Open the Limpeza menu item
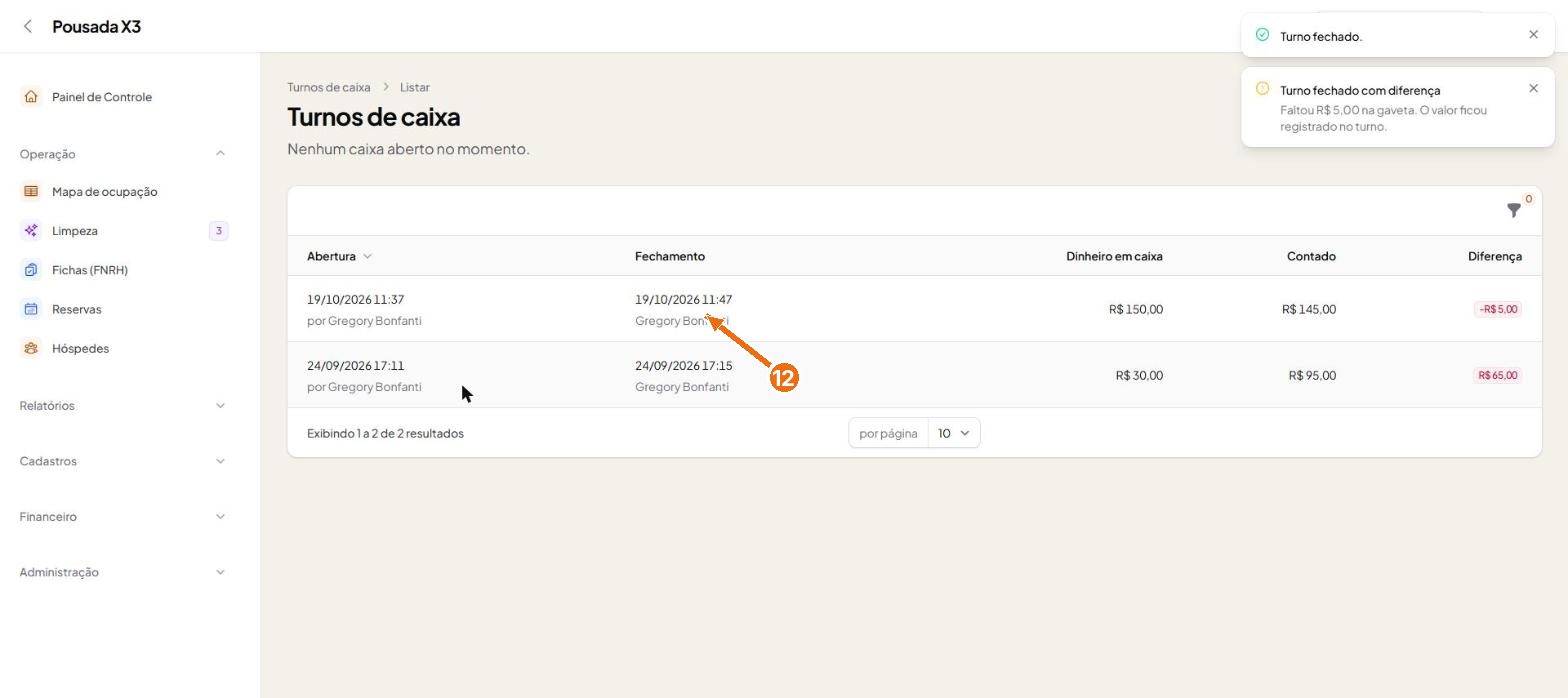Image resolution: width=1568 pixels, height=698 pixels. click(75, 231)
